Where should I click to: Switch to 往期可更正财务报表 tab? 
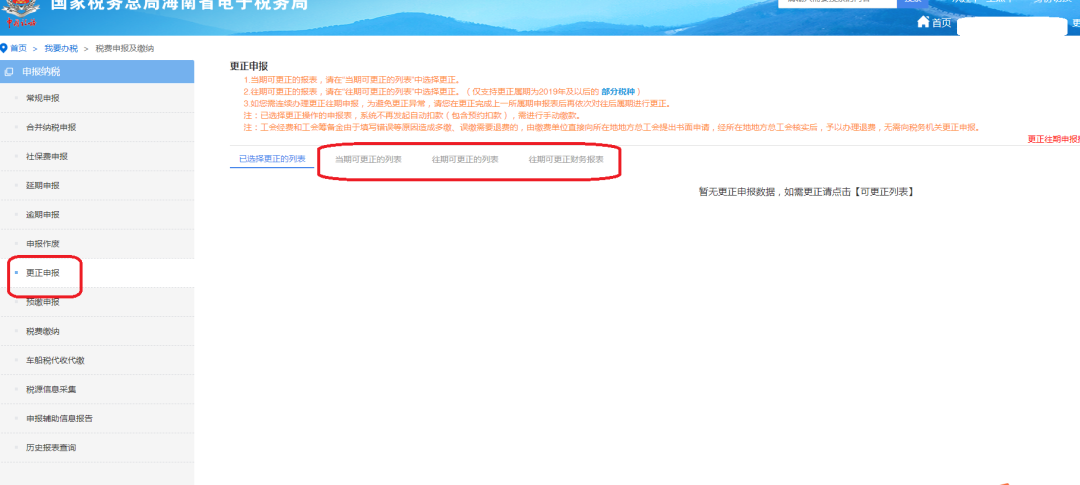coord(566,159)
